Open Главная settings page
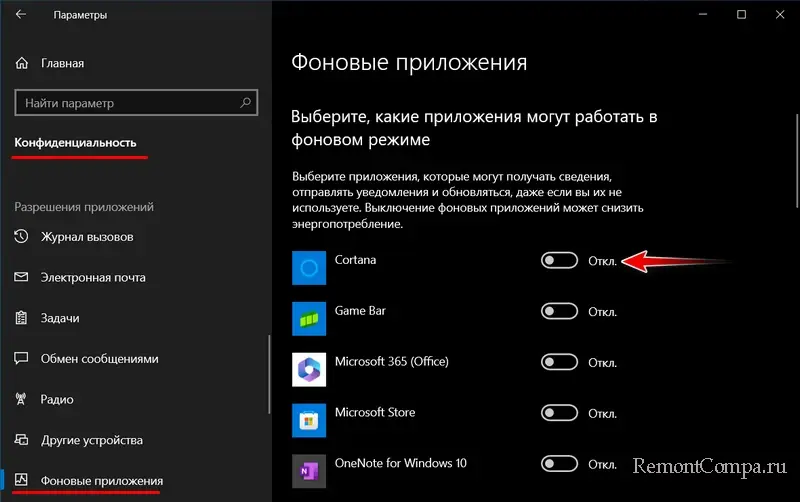The width and height of the screenshot is (800, 502). coord(62,63)
